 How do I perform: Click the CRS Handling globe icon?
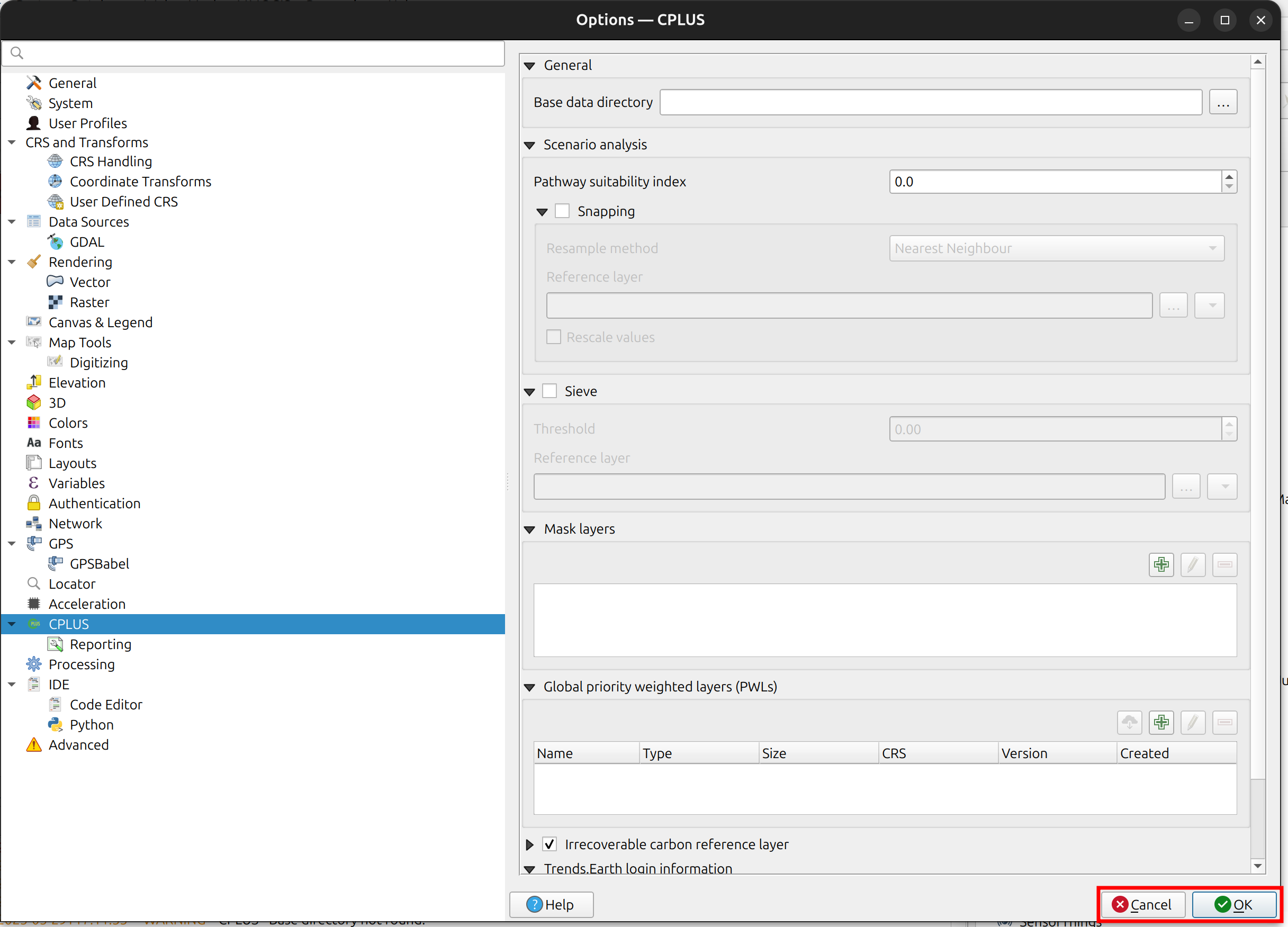[x=55, y=161]
